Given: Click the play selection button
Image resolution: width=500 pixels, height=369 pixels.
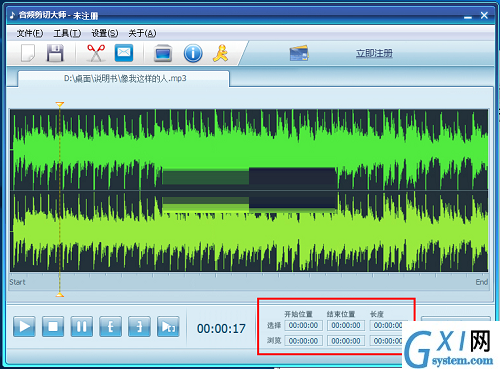Looking at the screenshot, I should coord(168,327).
